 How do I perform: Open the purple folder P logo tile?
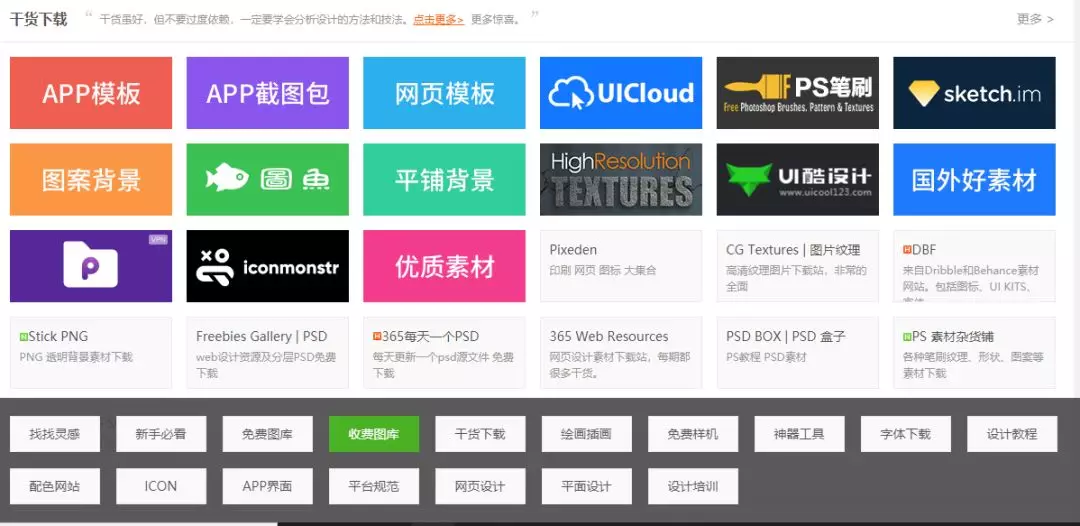pos(91,266)
